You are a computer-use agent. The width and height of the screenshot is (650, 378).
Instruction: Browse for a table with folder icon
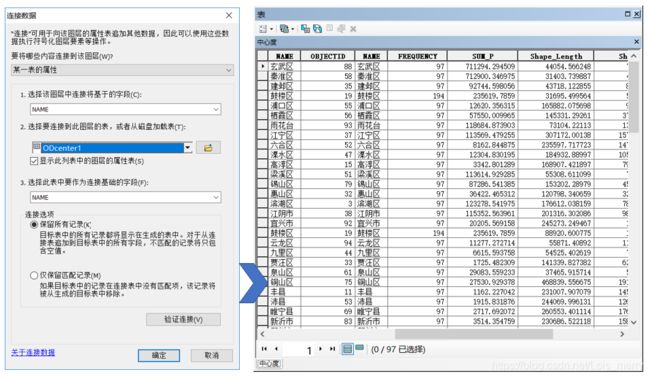click(208, 148)
